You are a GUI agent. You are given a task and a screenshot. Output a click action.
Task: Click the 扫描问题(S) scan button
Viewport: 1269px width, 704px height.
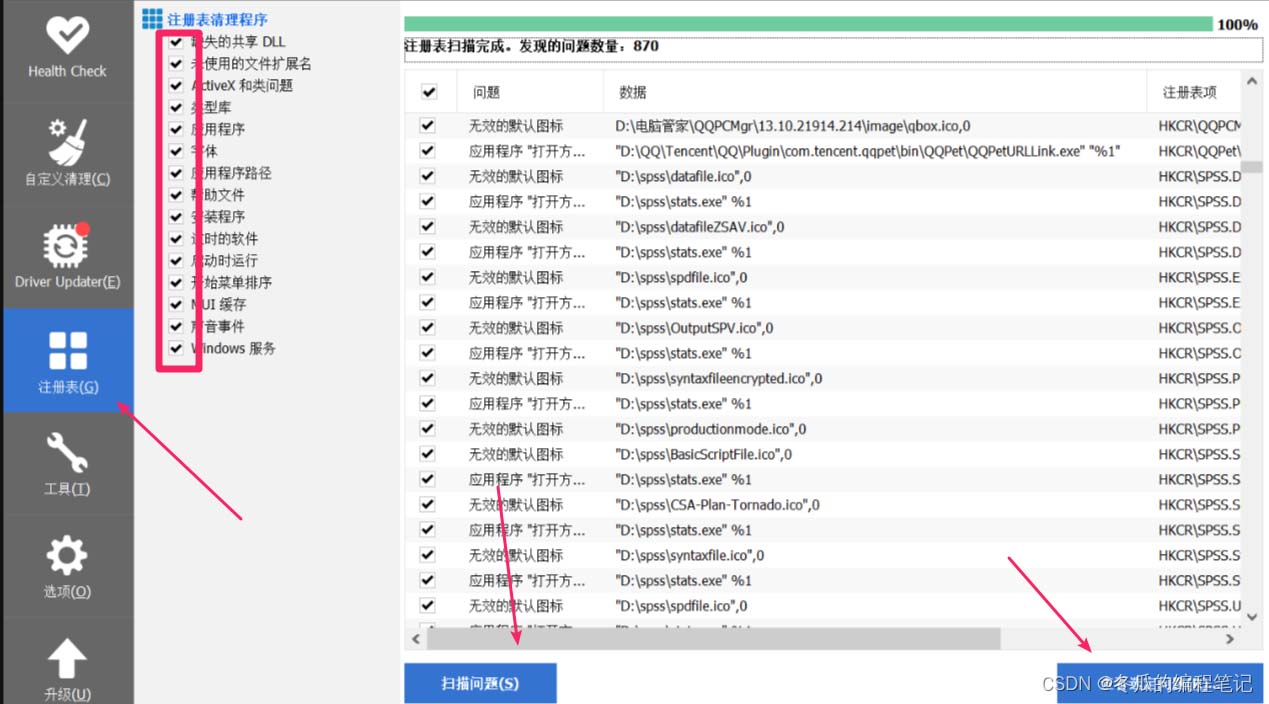[x=480, y=684]
